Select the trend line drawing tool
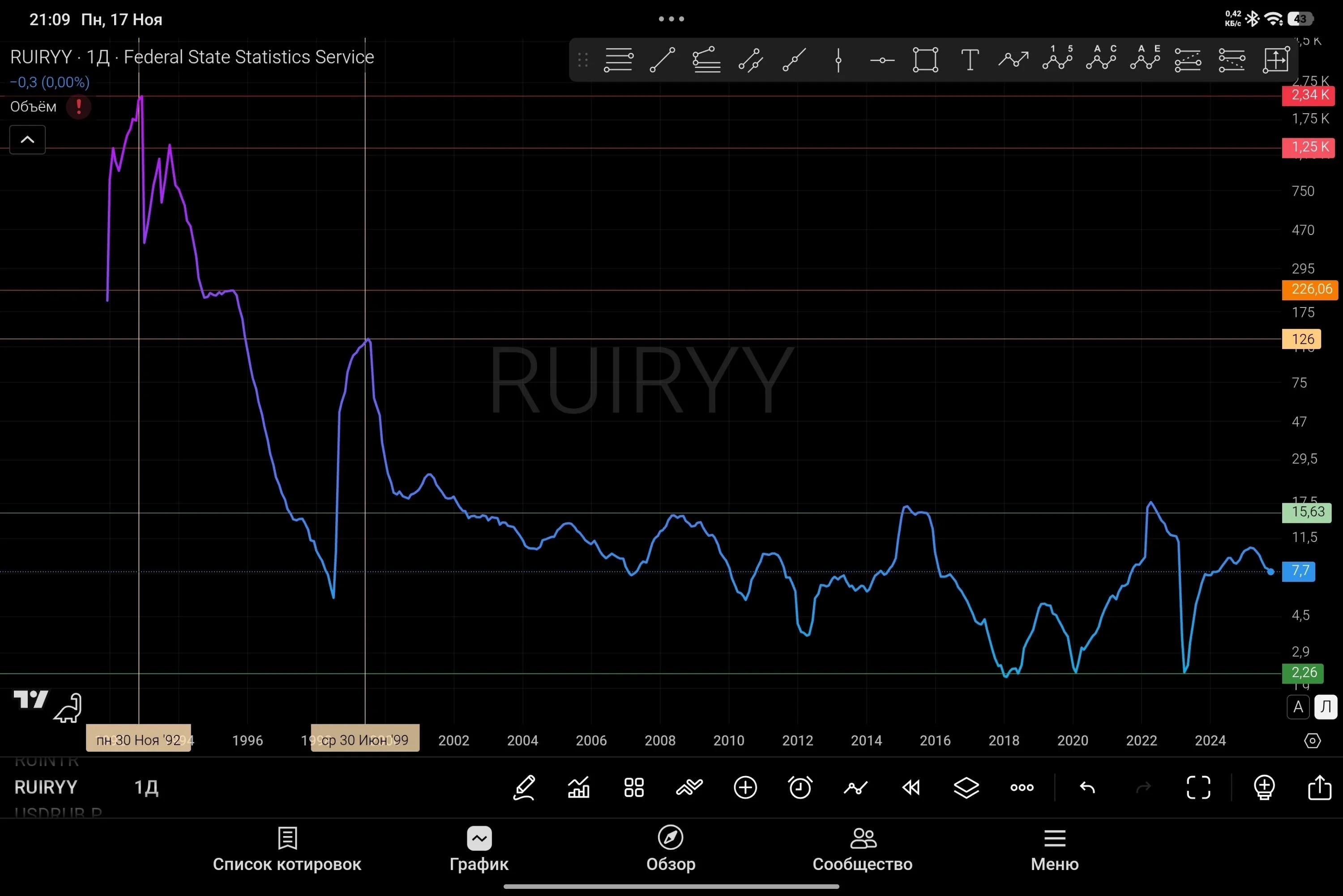The width and height of the screenshot is (1343, 896). click(663, 60)
